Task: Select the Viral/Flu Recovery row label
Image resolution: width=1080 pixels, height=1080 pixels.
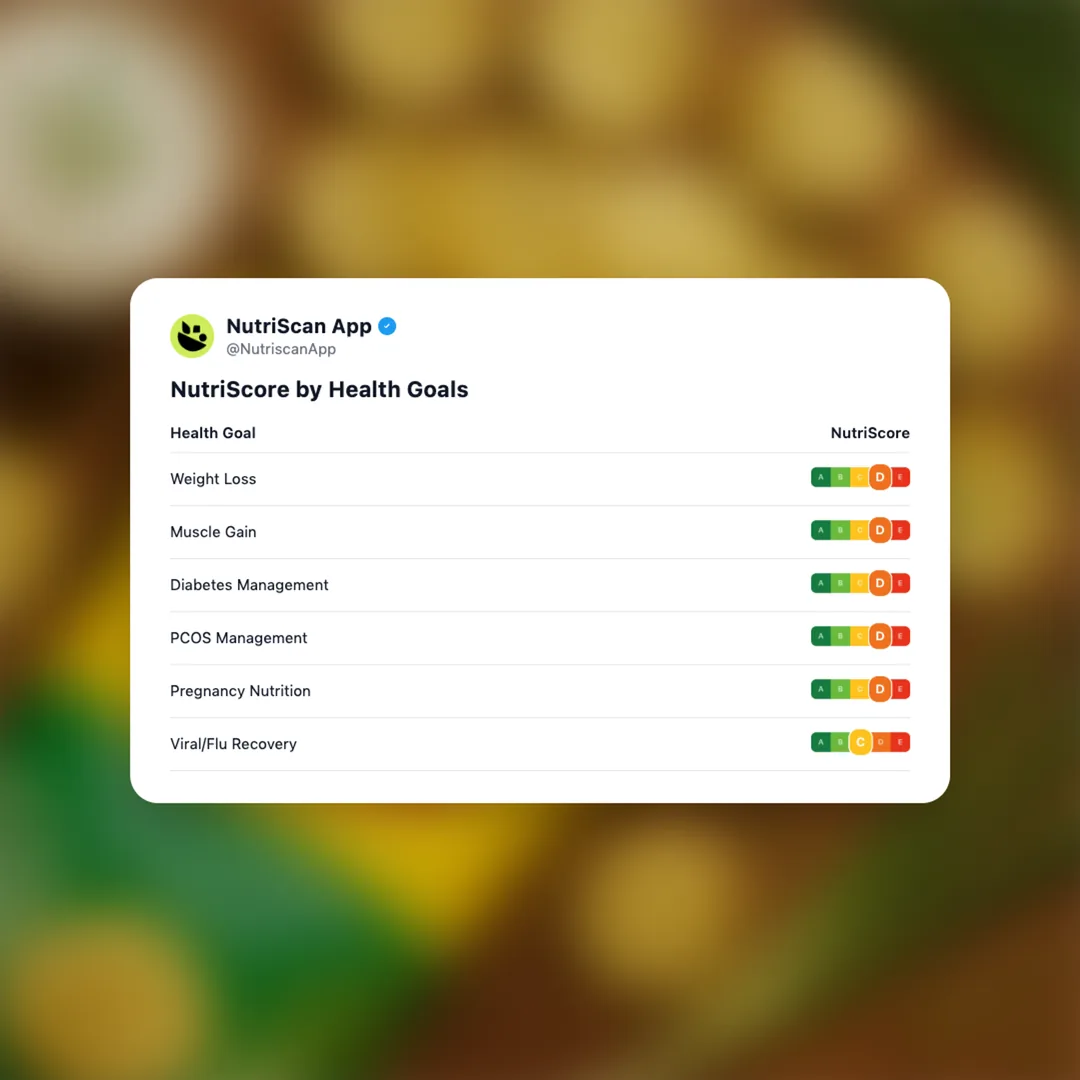Action: pos(233,744)
